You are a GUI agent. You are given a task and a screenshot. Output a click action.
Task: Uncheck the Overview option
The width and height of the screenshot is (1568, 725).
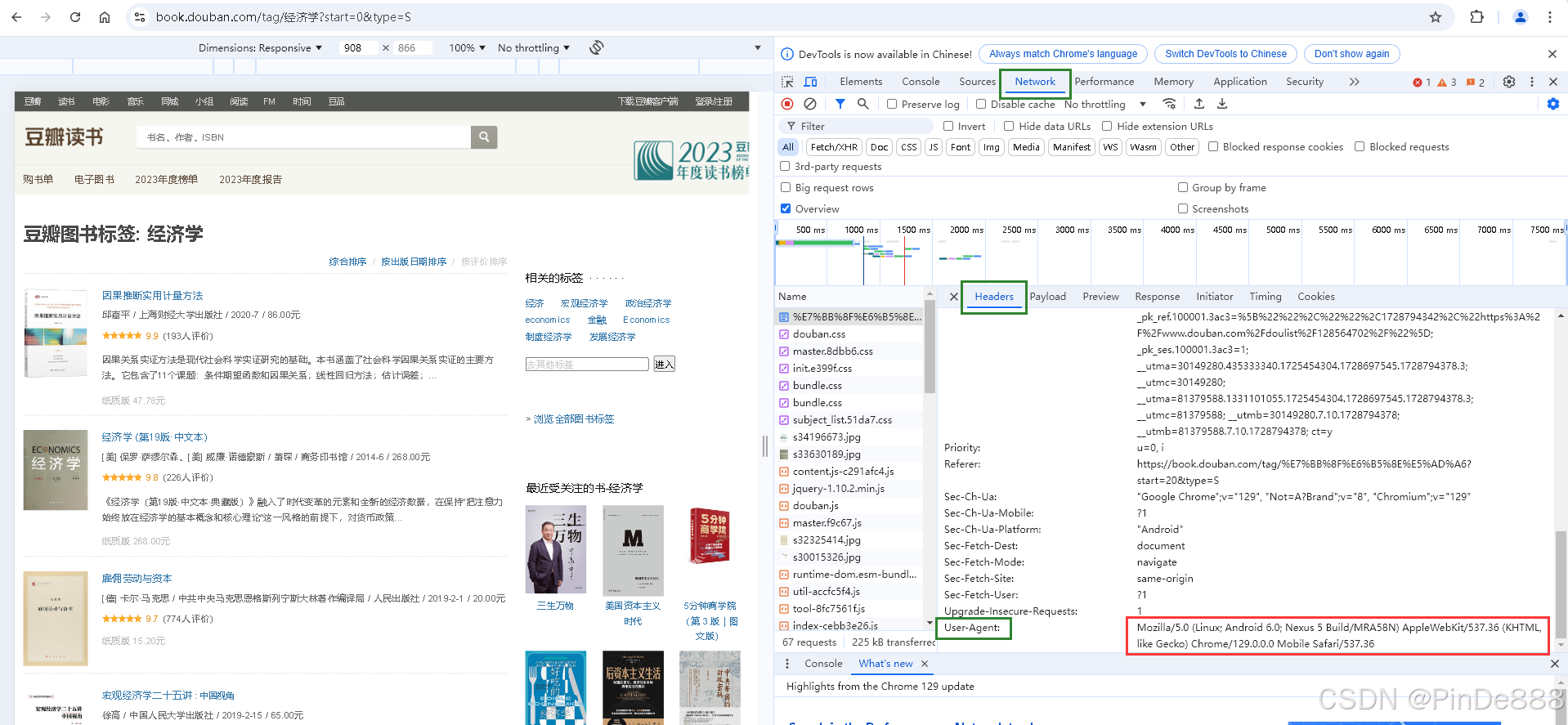(x=786, y=208)
